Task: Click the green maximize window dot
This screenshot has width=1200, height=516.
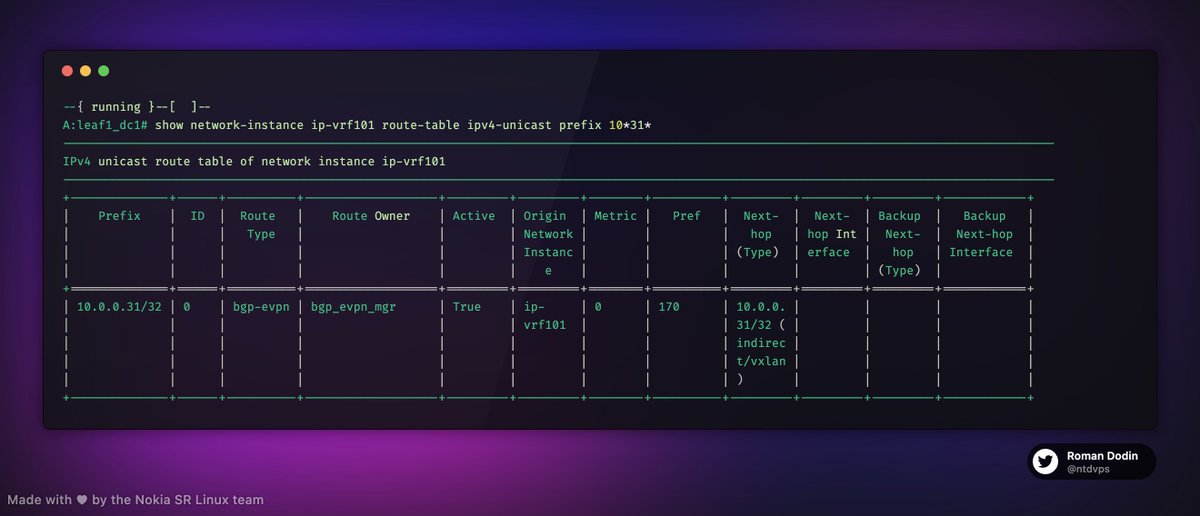Action: tap(104, 71)
